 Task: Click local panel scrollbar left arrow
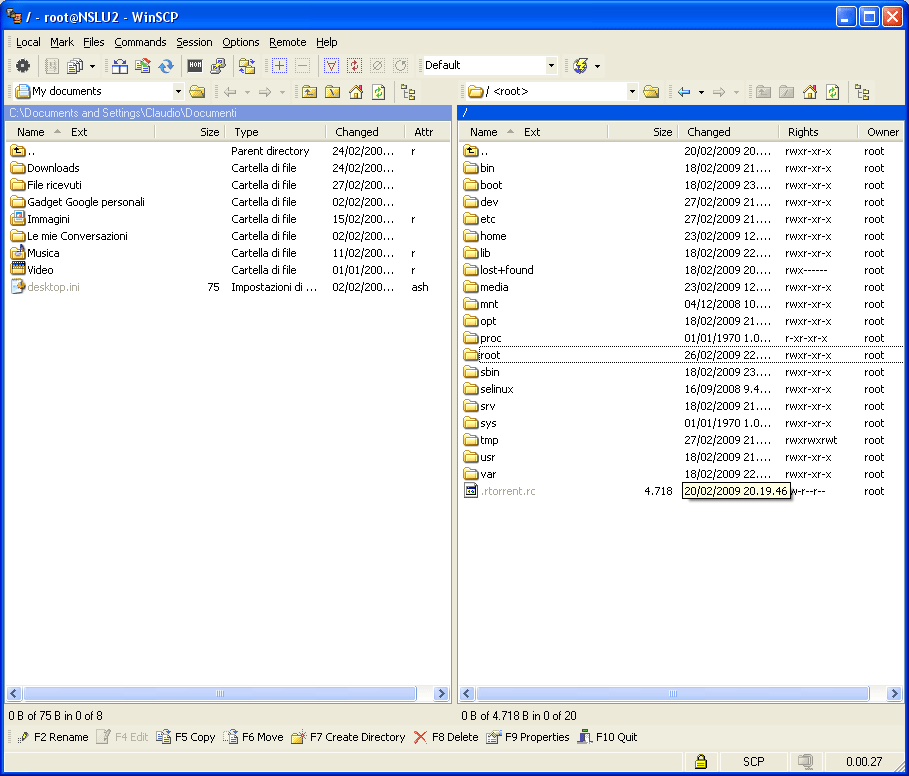(x=14, y=693)
